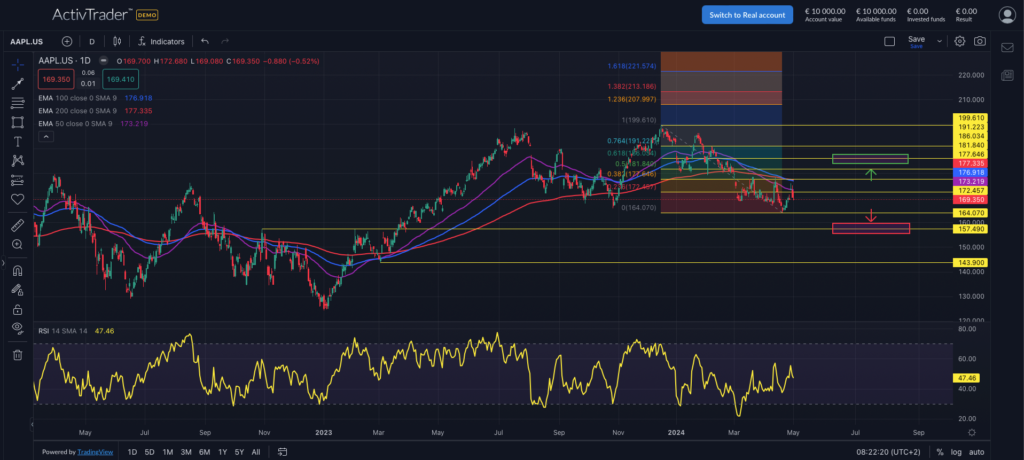Collapse the indicator legend chevron
The height and width of the screenshot is (460, 1024).
coord(46,137)
